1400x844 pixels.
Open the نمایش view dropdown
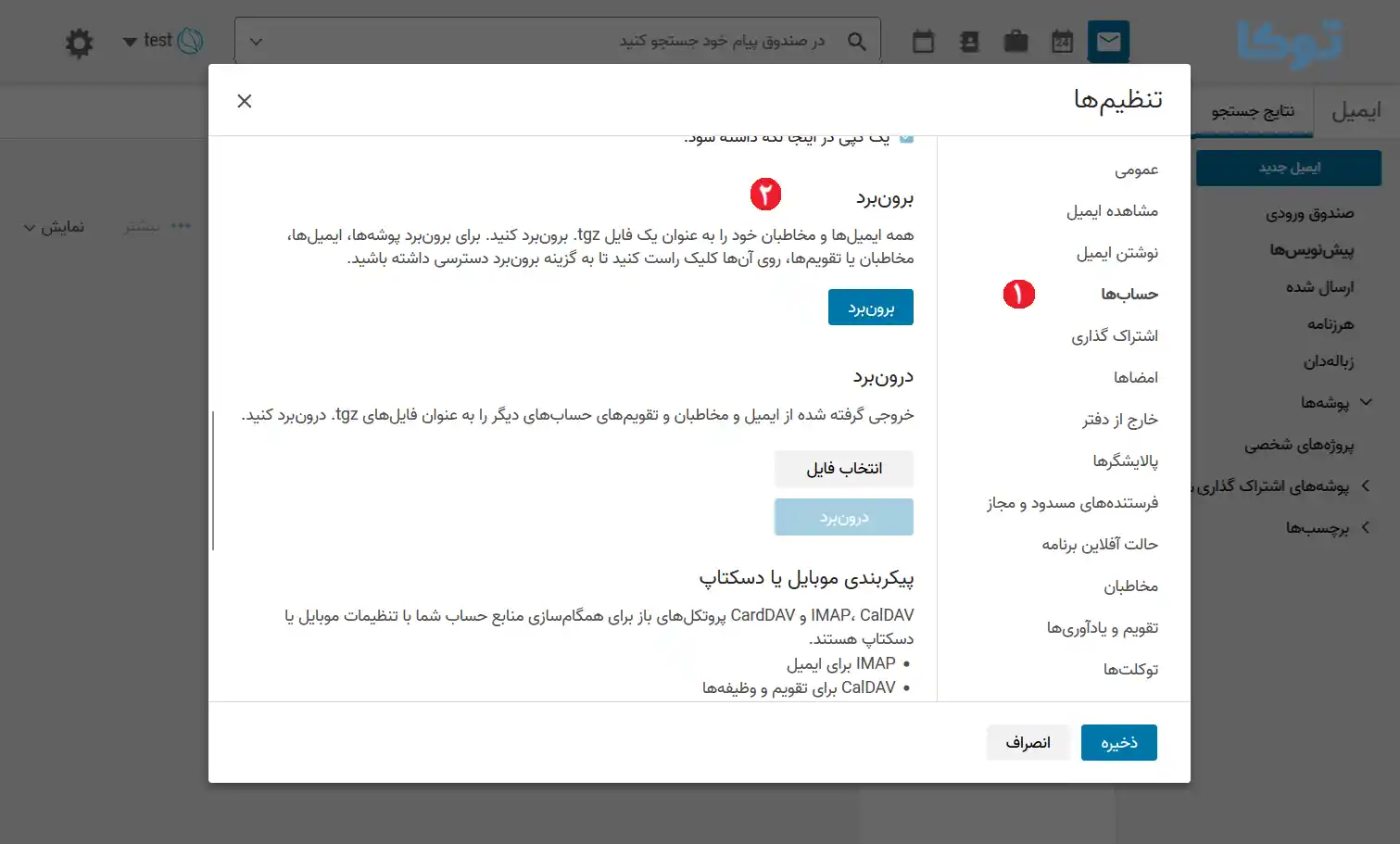[x=54, y=227]
